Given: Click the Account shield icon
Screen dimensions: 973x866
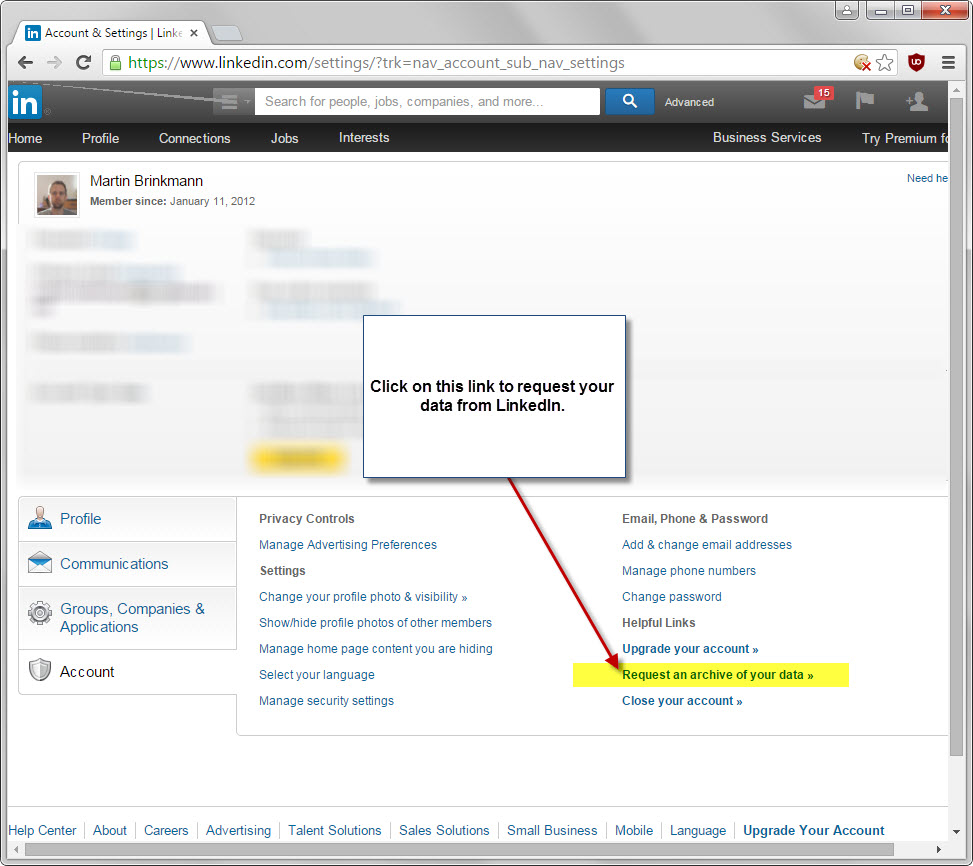Looking at the screenshot, I should click(40, 670).
